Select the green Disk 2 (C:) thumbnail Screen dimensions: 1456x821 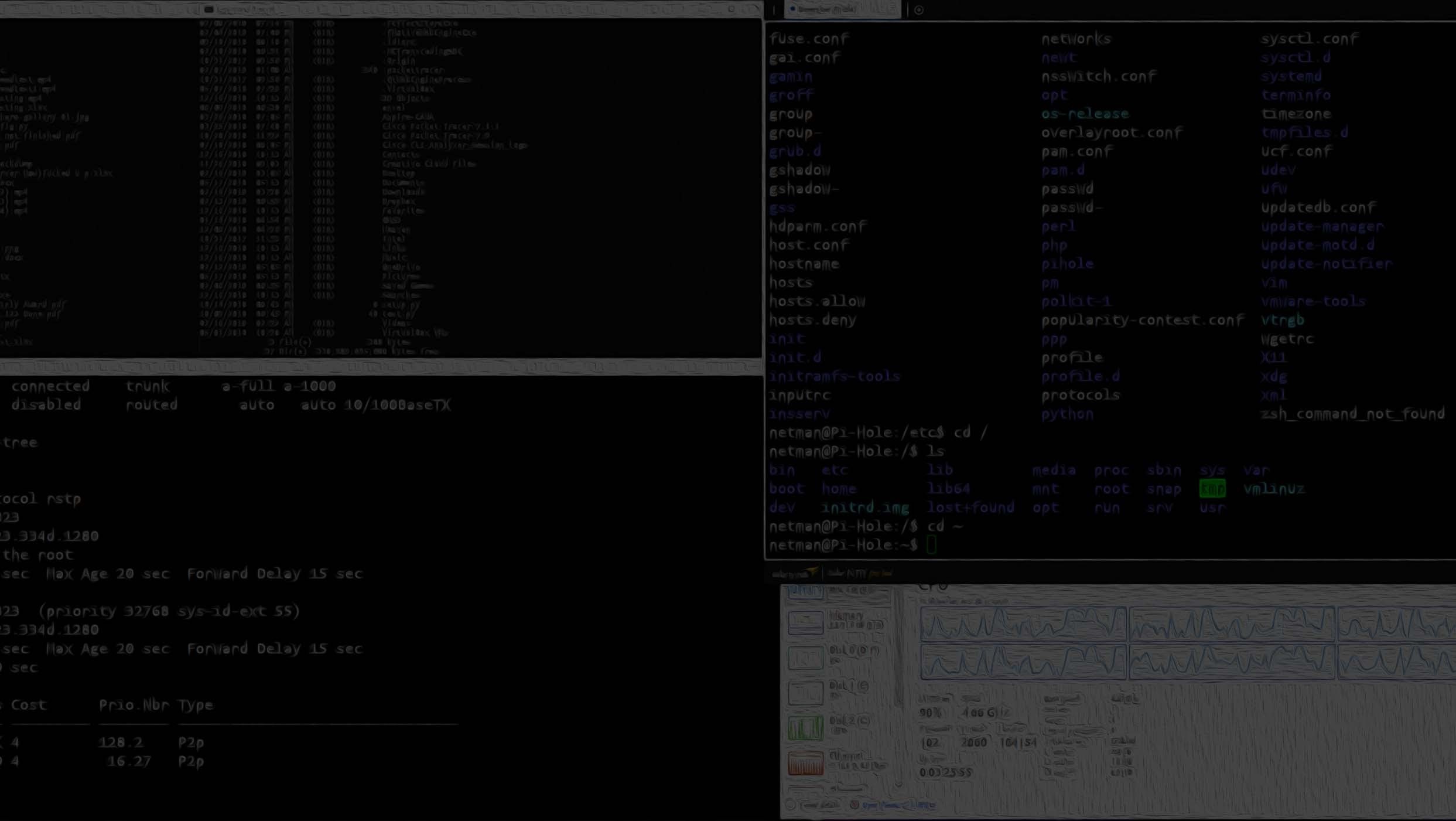805,728
